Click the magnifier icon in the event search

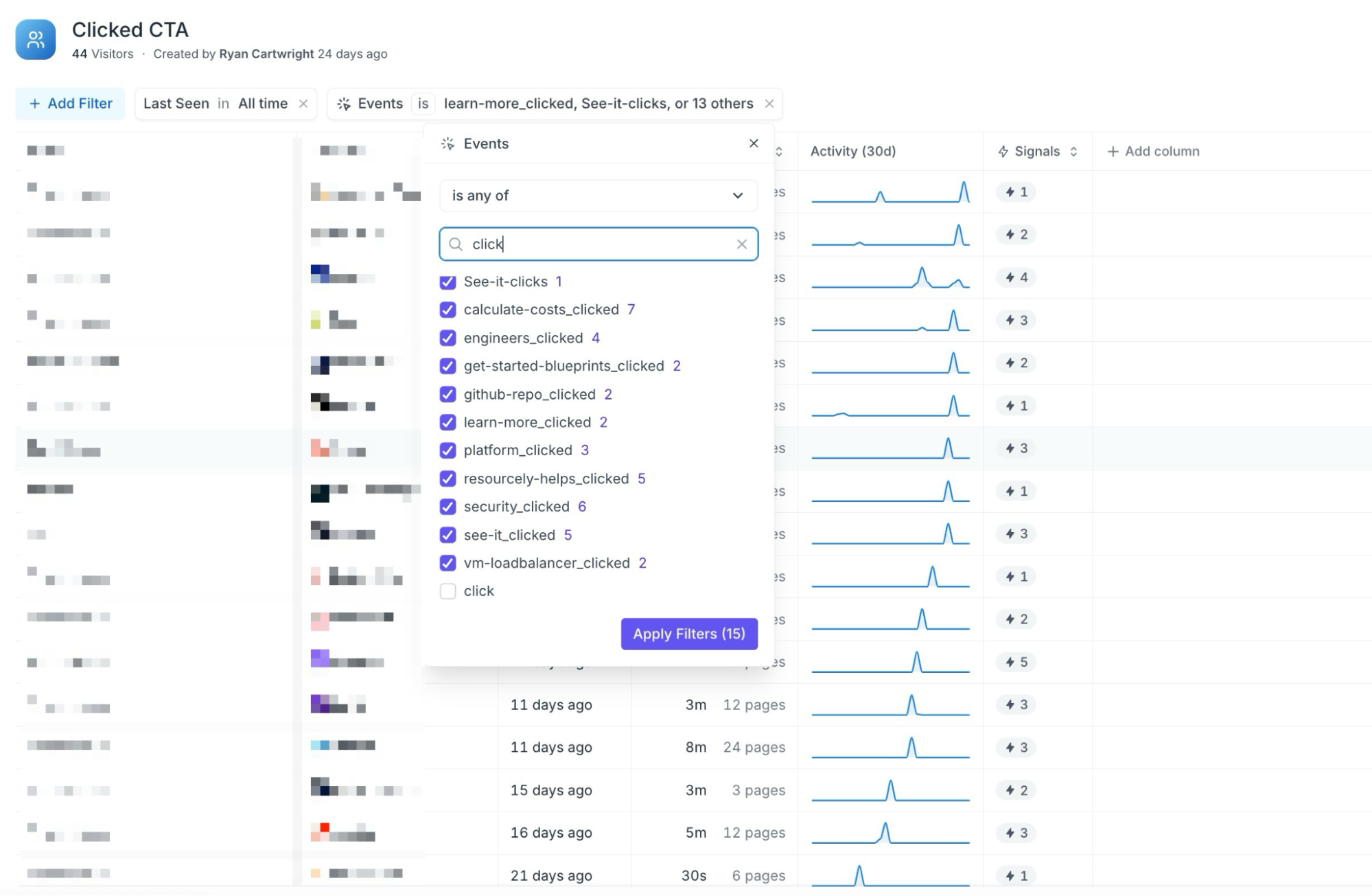(456, 244)
